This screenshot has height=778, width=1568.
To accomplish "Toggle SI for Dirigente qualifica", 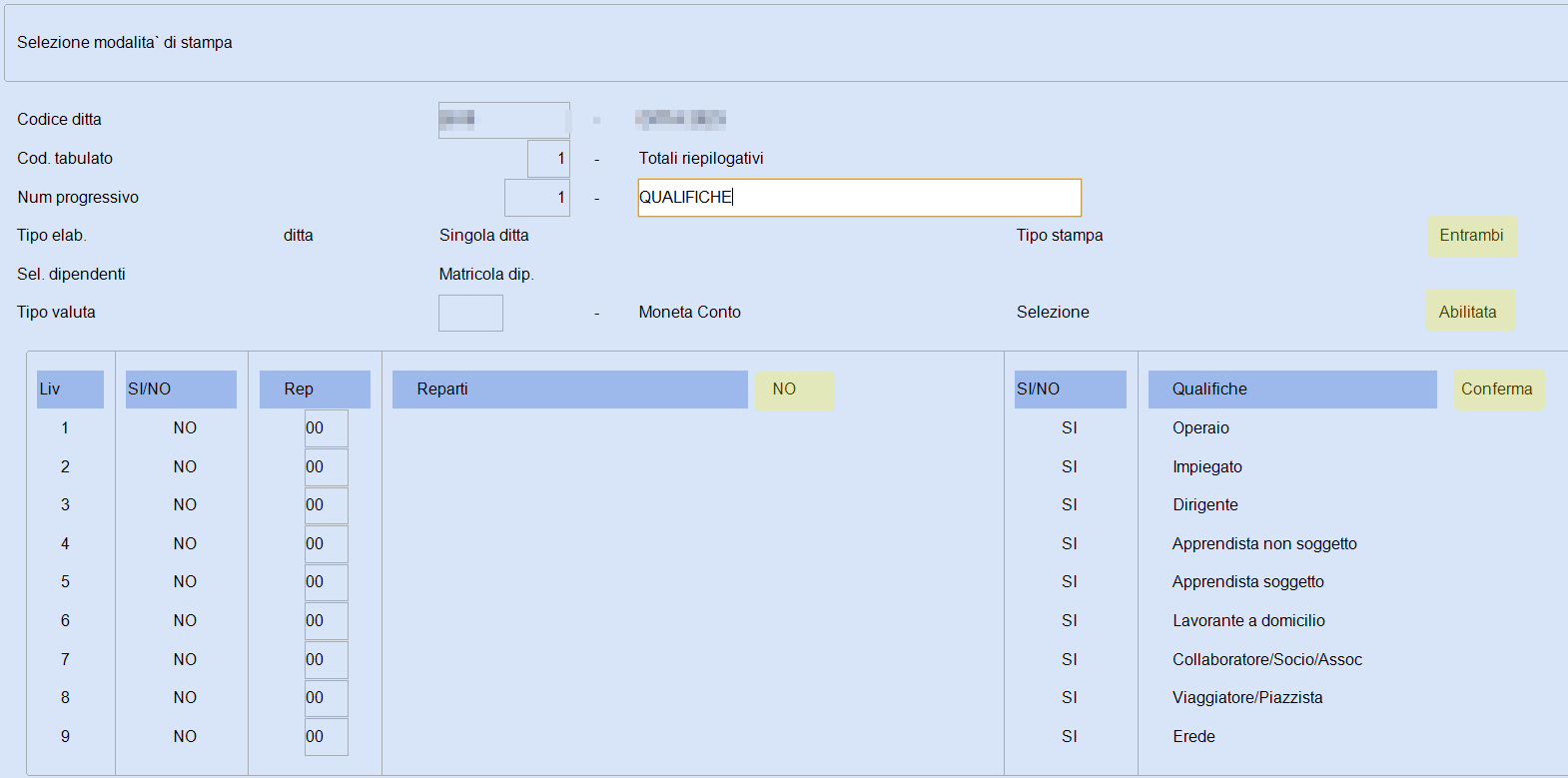I will pyautogui.click(x=1070, y=505).
